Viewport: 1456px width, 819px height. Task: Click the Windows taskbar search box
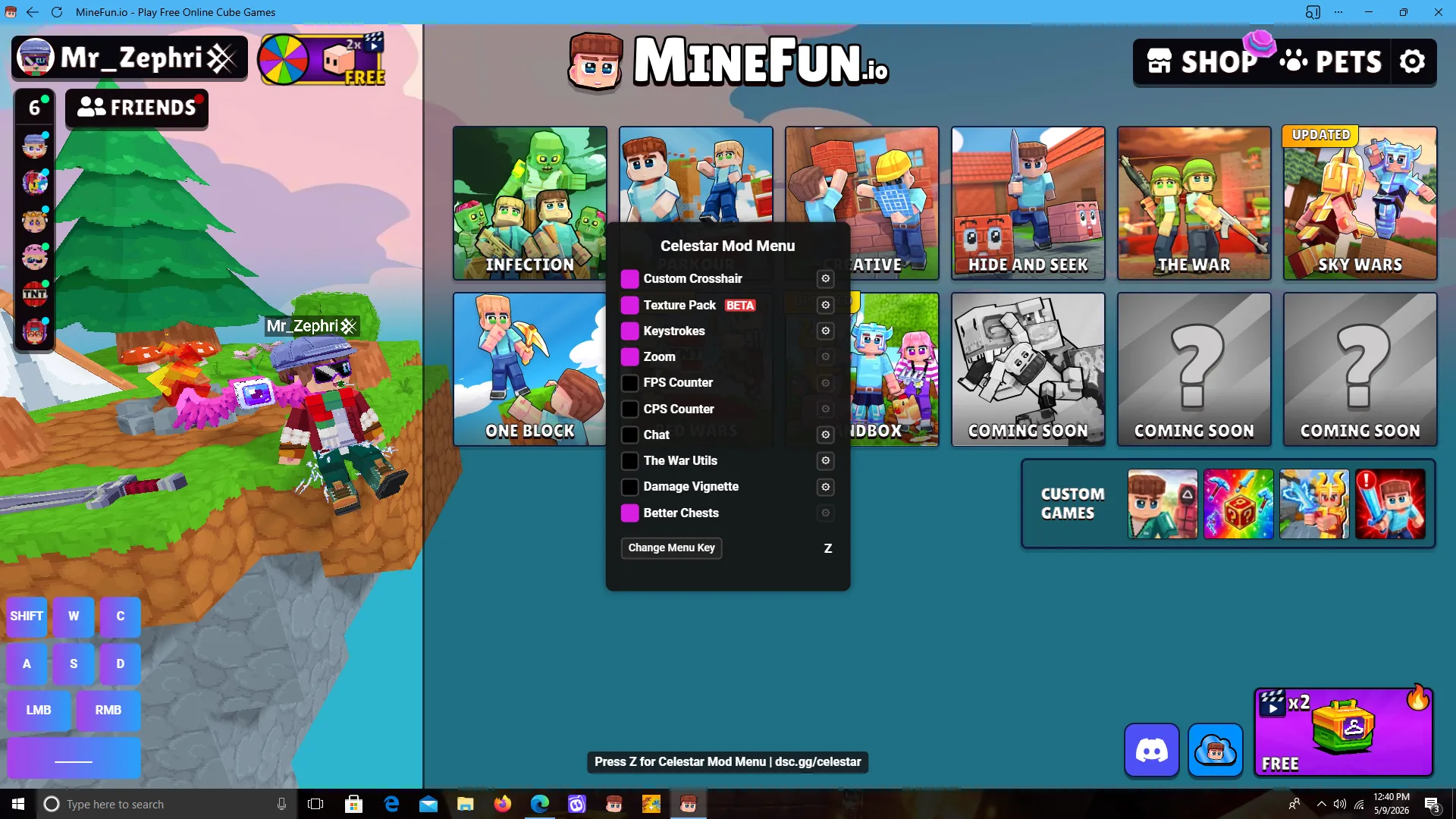coord(165,804)
